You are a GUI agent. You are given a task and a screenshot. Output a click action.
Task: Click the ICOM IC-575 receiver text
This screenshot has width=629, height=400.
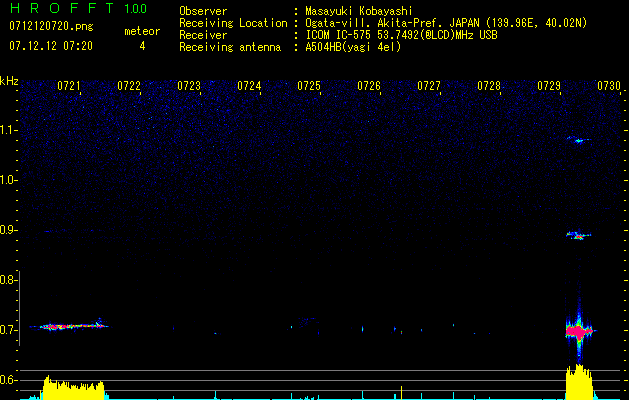click(401, 35)
